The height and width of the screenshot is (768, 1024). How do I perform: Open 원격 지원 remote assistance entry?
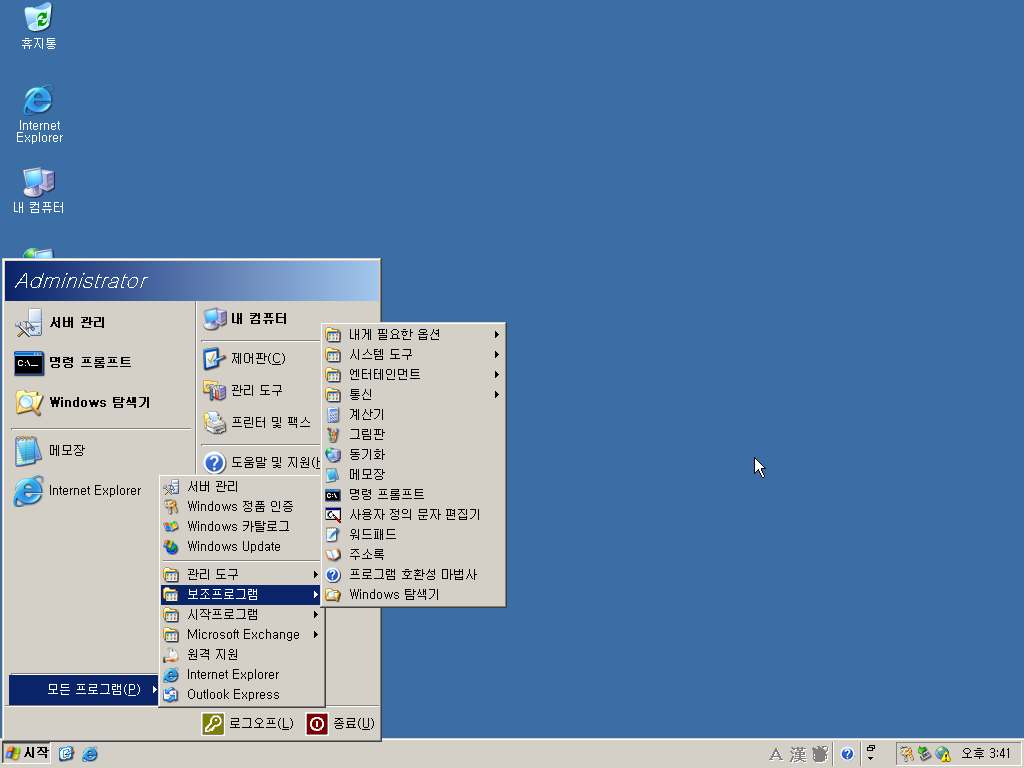242,654
